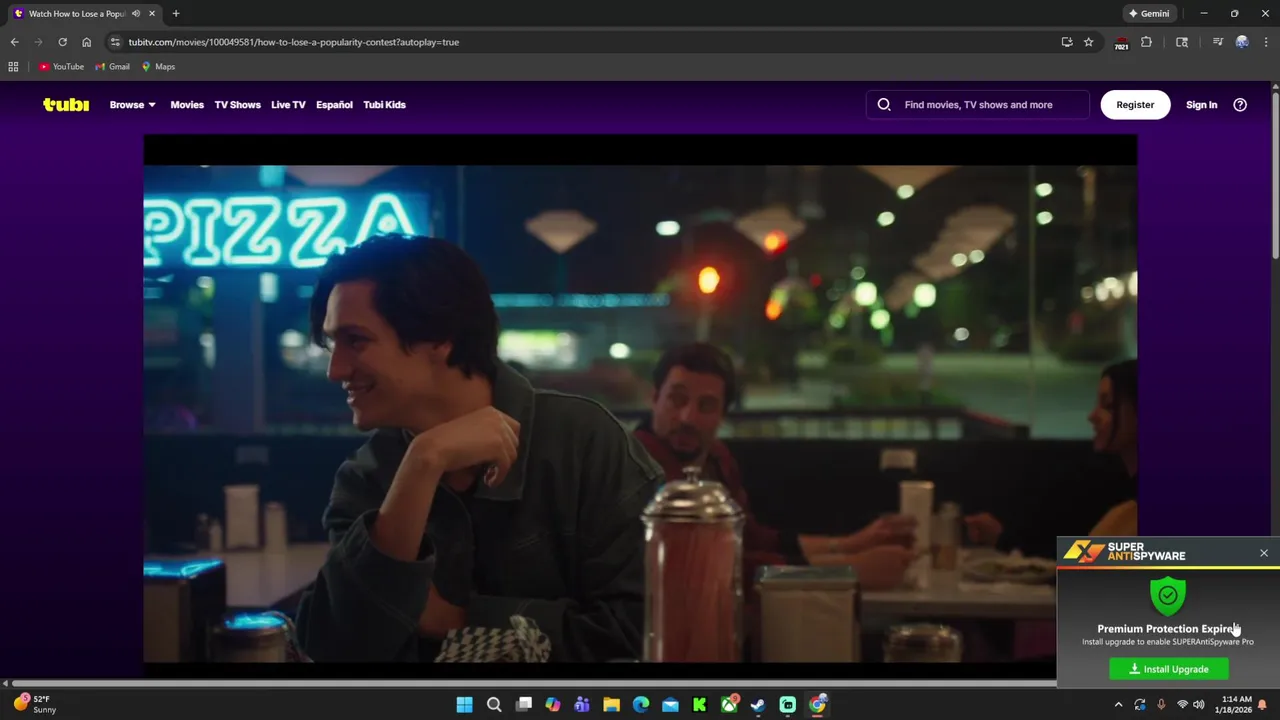Click the Tubi logo
The width and height of the screenshot is (1280, 720).
pos(66,104)
